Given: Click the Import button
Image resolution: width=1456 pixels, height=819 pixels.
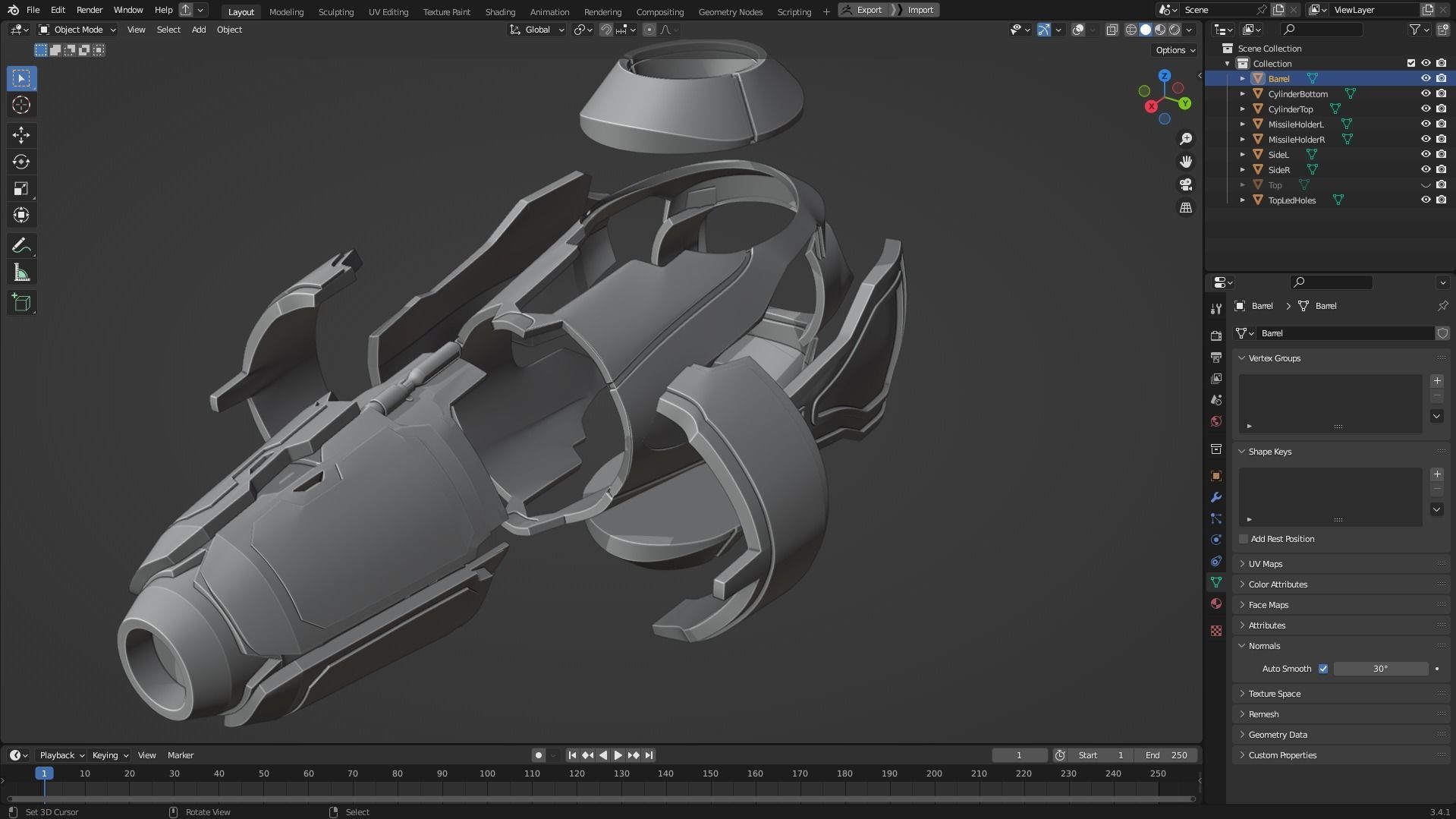Looking at the screenshot, I should [915, 10].
